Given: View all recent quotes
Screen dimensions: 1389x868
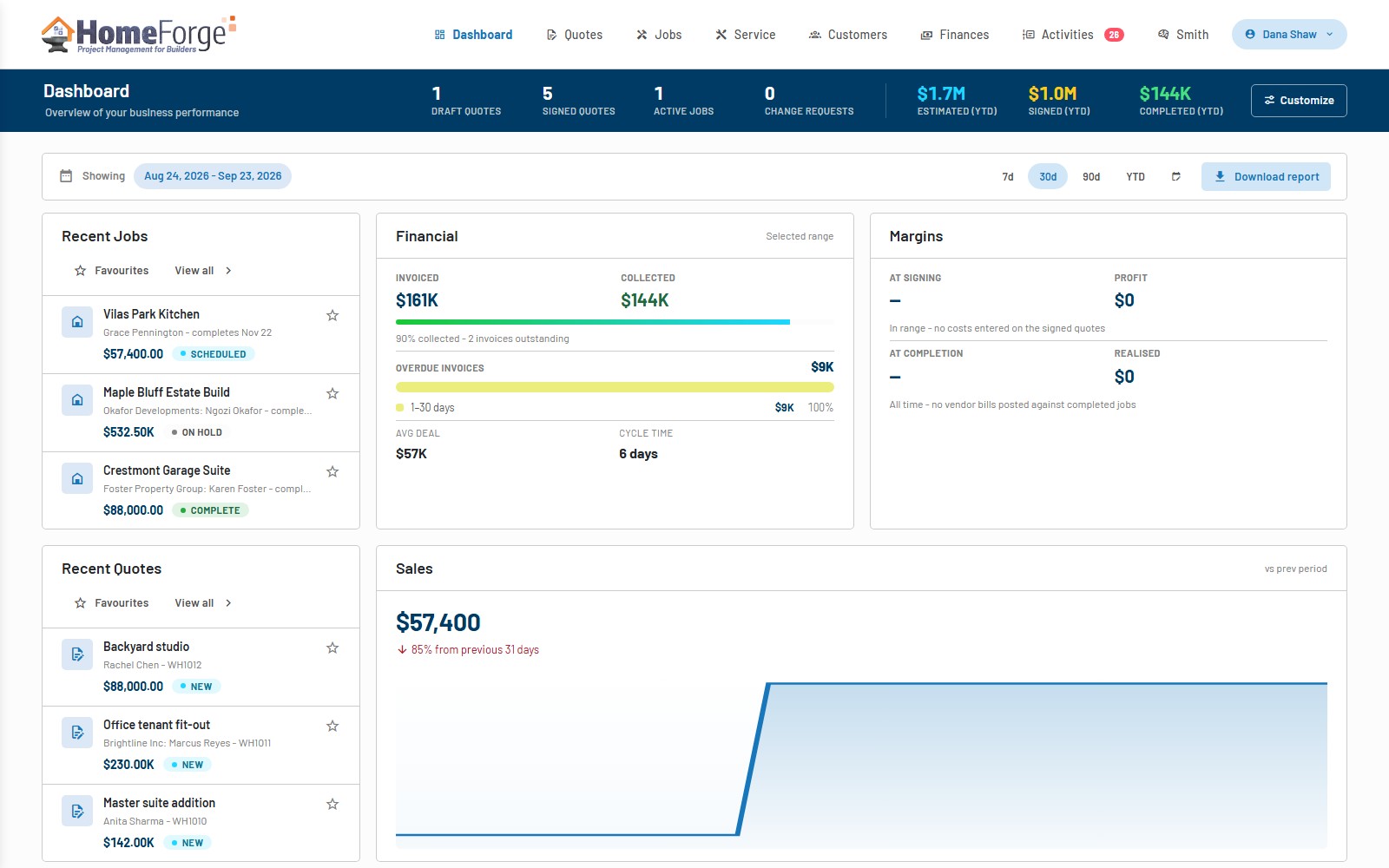Looking at the screenshot, I should [203, 603].
